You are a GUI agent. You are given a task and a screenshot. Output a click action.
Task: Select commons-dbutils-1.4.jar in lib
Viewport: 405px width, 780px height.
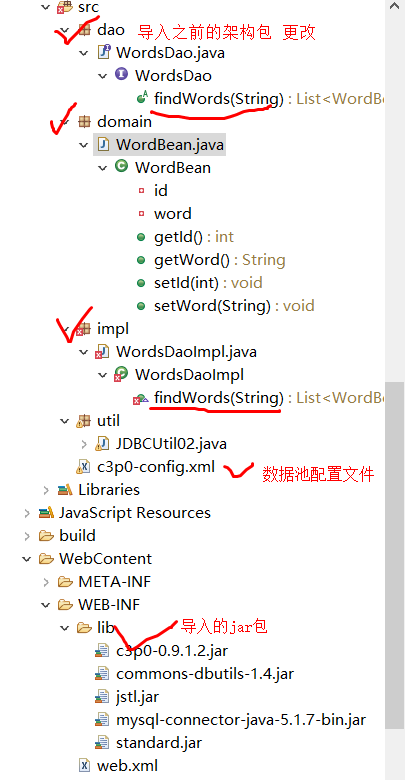(195, 674)
